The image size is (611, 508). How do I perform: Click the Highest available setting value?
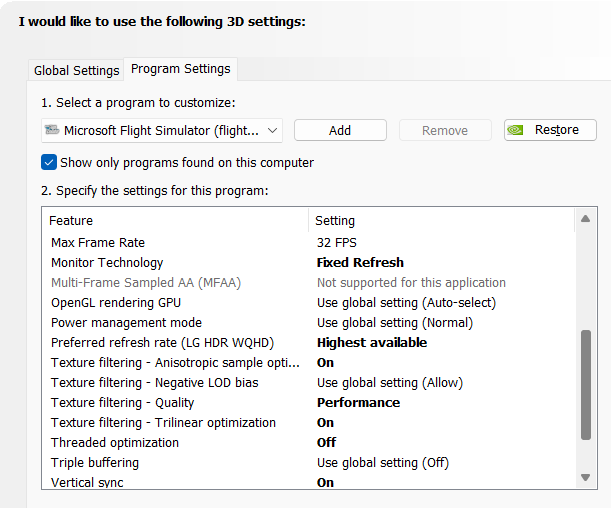click(x=372, y=343)
